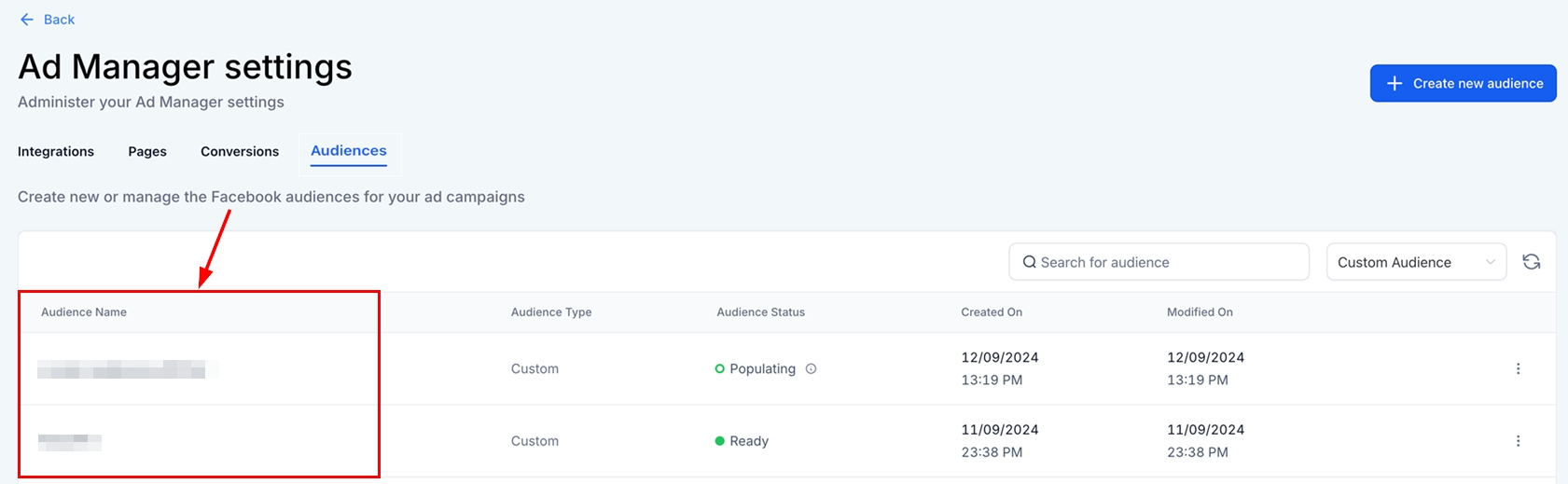Click the info icon beside Populating status
This screenshot has height=484, width=1568.
(x=811, y=368)
